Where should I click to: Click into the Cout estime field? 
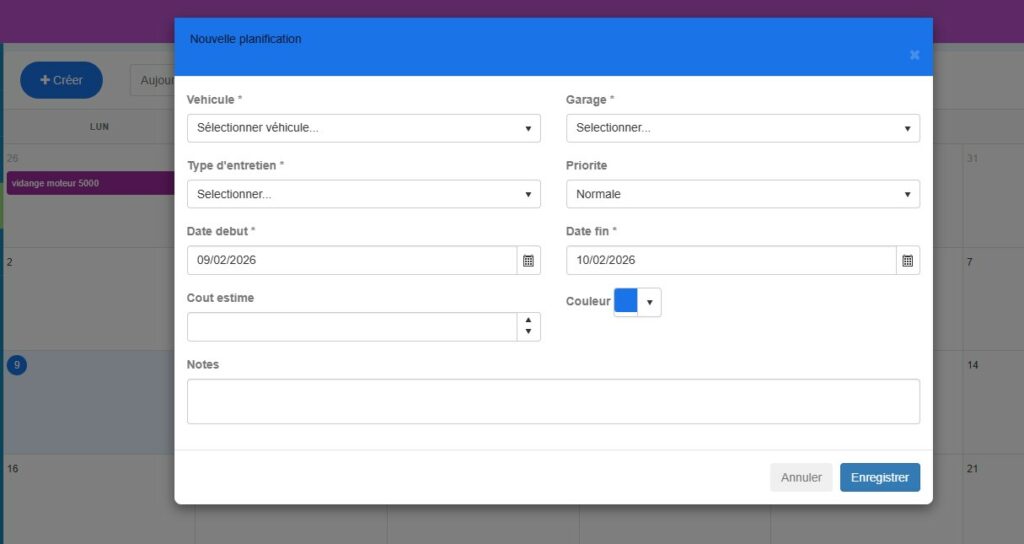(352, 327)
